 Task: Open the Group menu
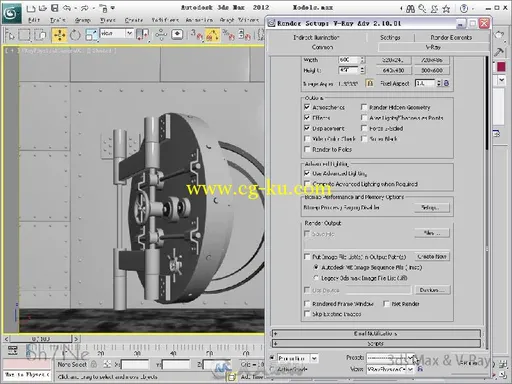click(83, 20)
